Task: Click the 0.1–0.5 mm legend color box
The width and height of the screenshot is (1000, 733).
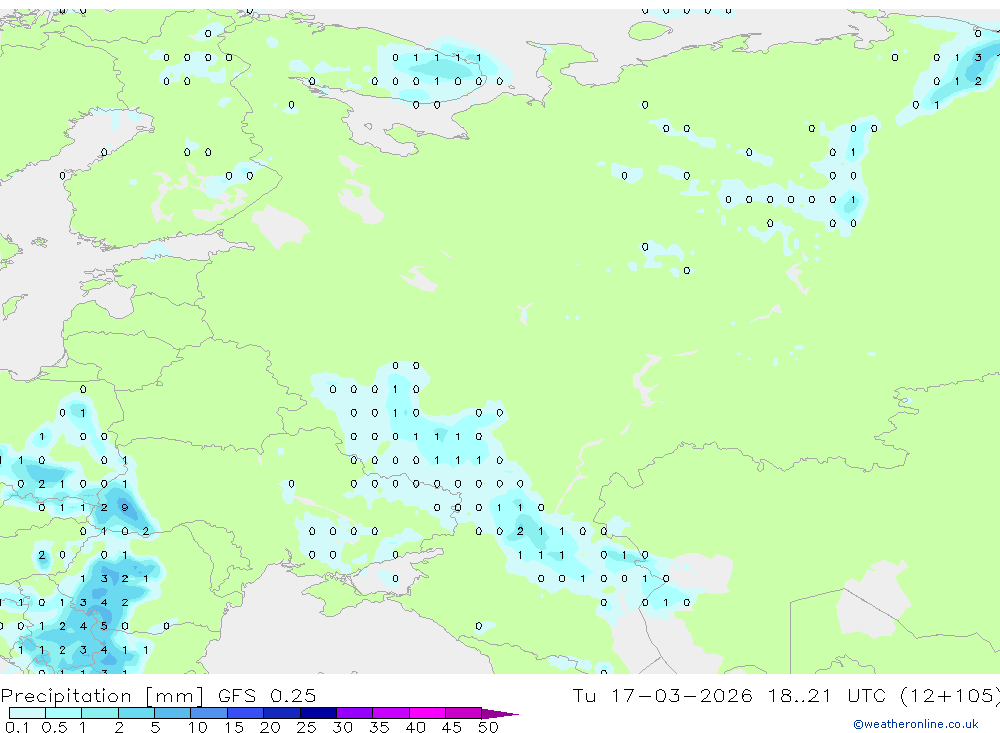Action: [27, 713]
